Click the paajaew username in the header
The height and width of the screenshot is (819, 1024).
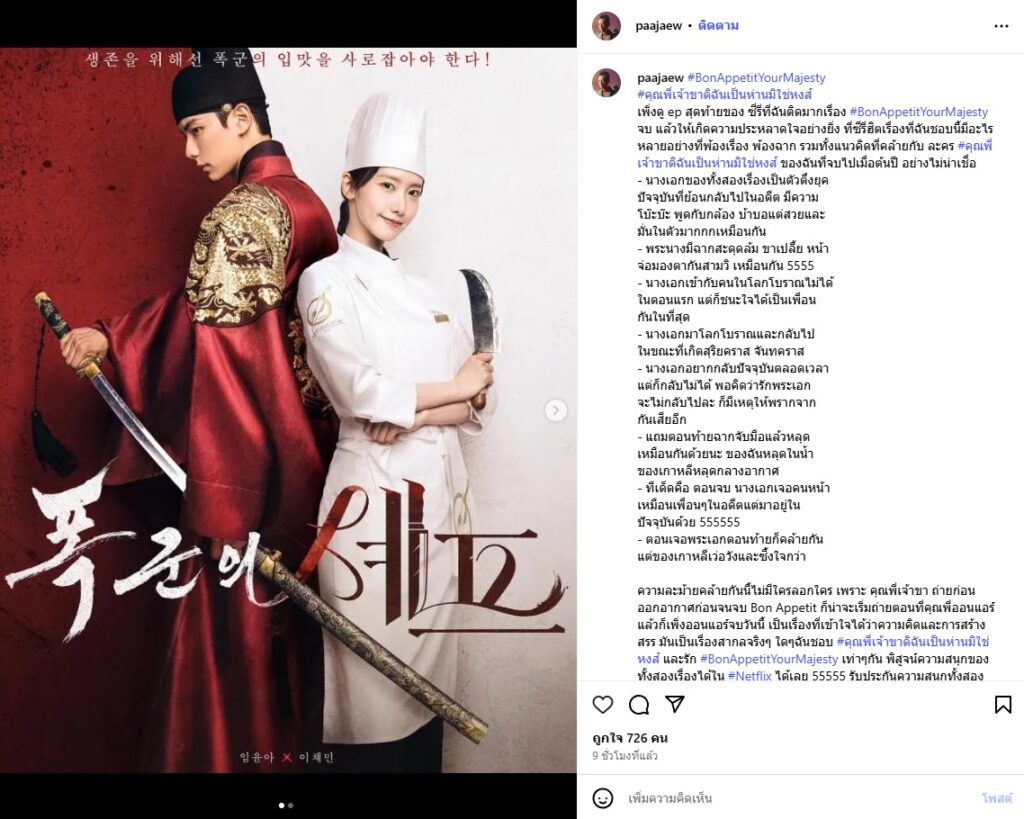point(658,26)
